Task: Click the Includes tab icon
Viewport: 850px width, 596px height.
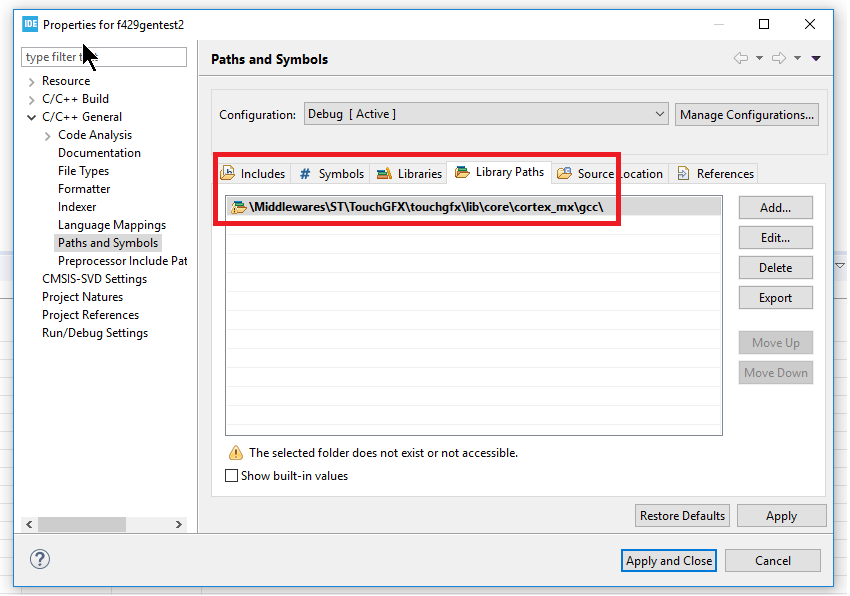Action: click(x=228, y=174)
